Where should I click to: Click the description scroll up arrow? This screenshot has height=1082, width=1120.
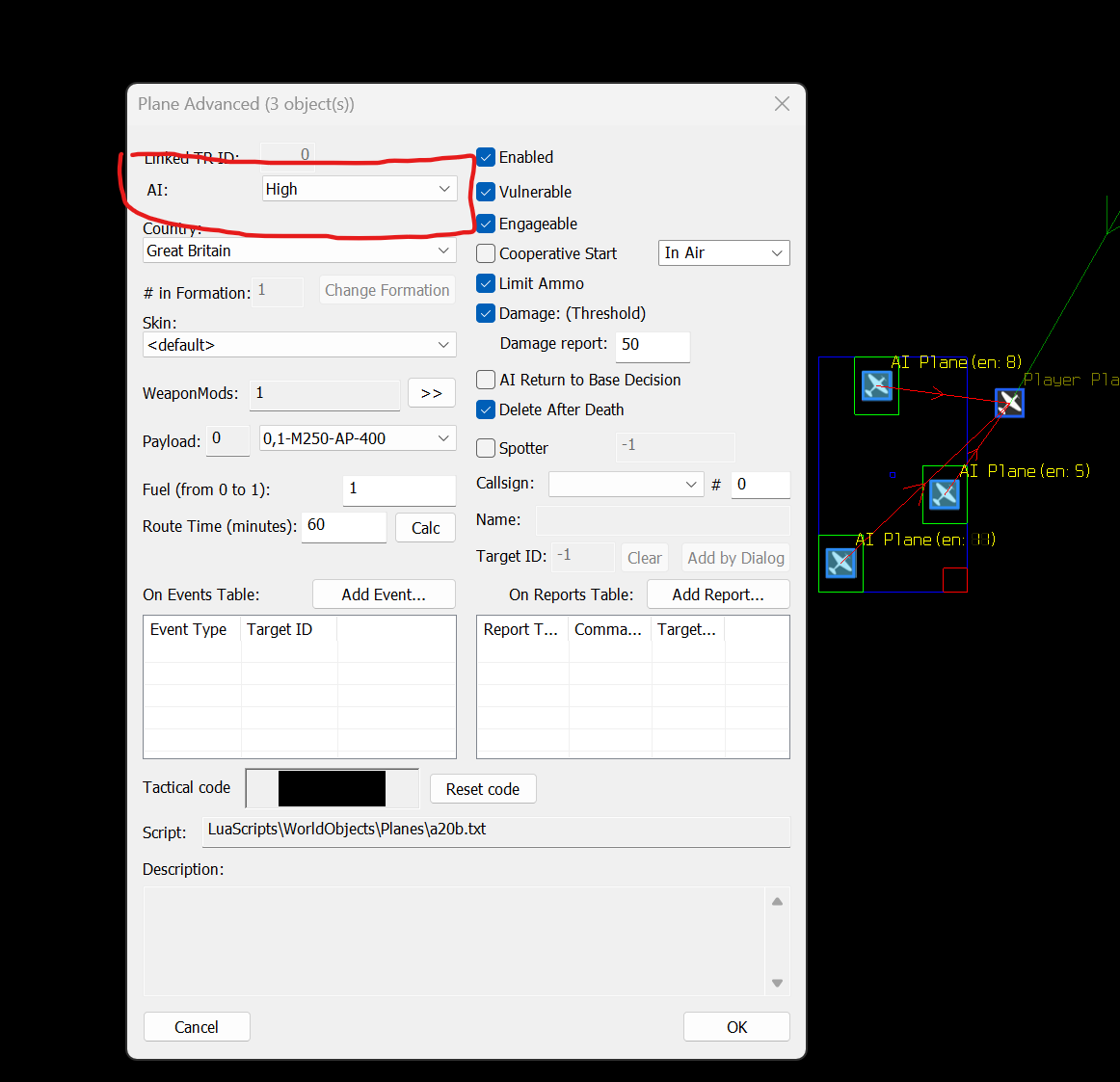tap(777, 902)
